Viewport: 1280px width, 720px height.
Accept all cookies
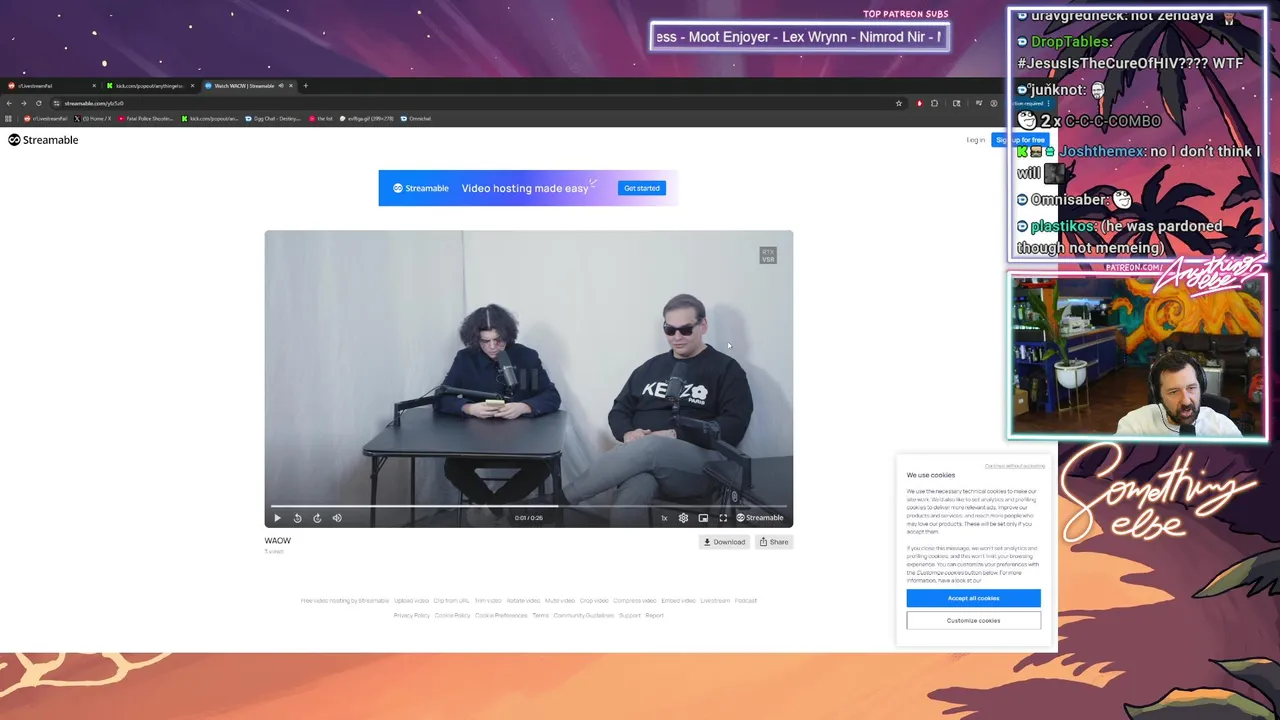click(973, 598)
